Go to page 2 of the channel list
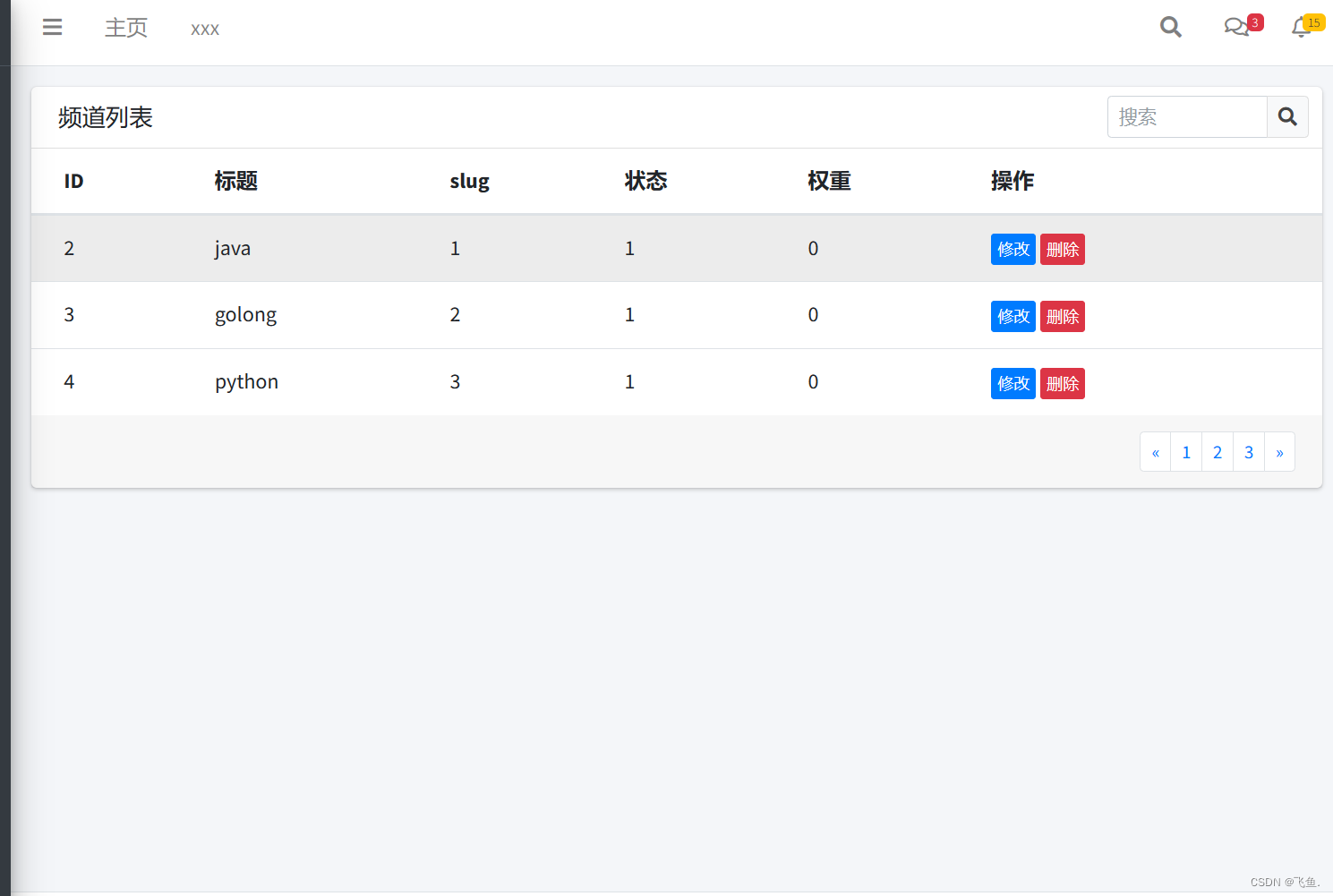This screenshot has width=1333, height=896. pos(1217,451)
